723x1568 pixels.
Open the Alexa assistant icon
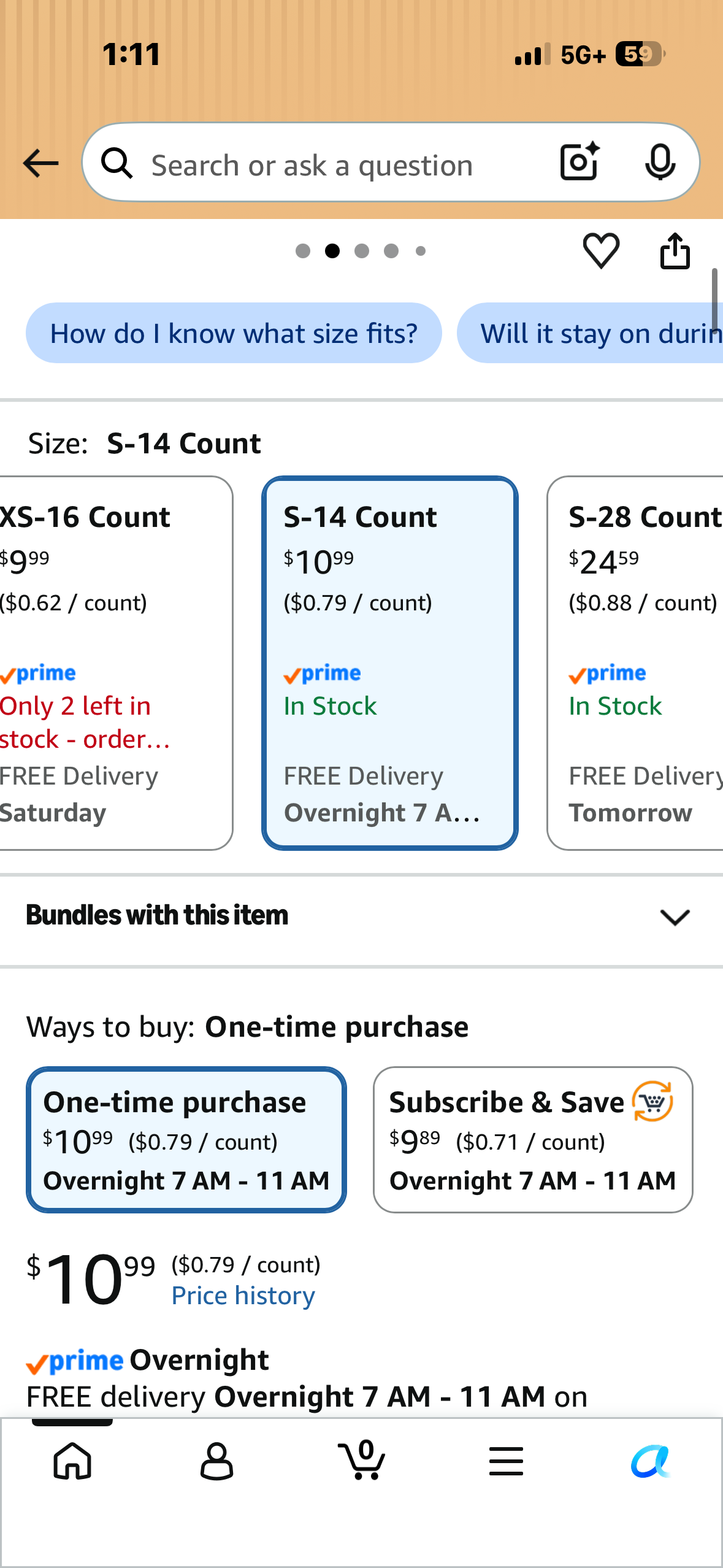[651, 1461]
